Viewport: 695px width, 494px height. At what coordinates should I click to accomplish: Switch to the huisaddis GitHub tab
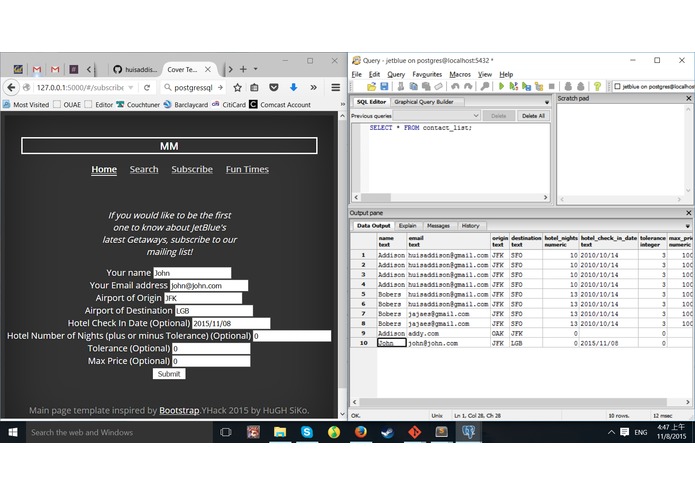(135, 69)
